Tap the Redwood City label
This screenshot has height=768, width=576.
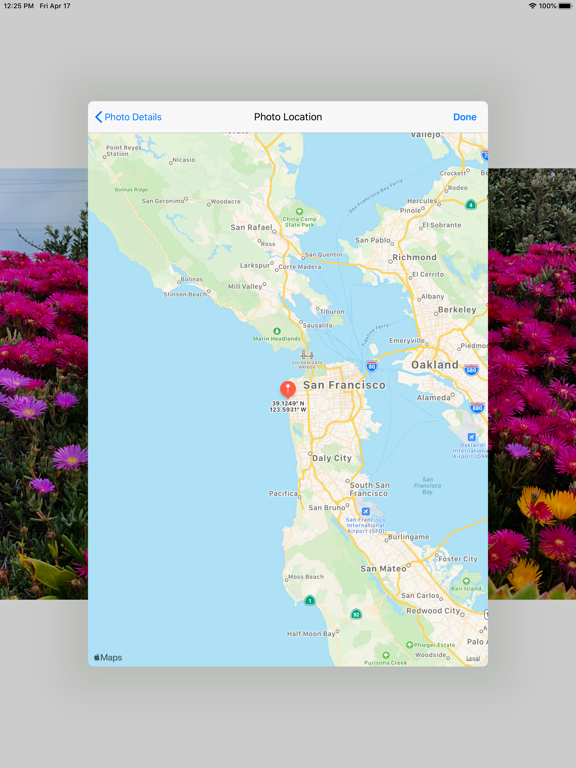(x=433, y=611)
